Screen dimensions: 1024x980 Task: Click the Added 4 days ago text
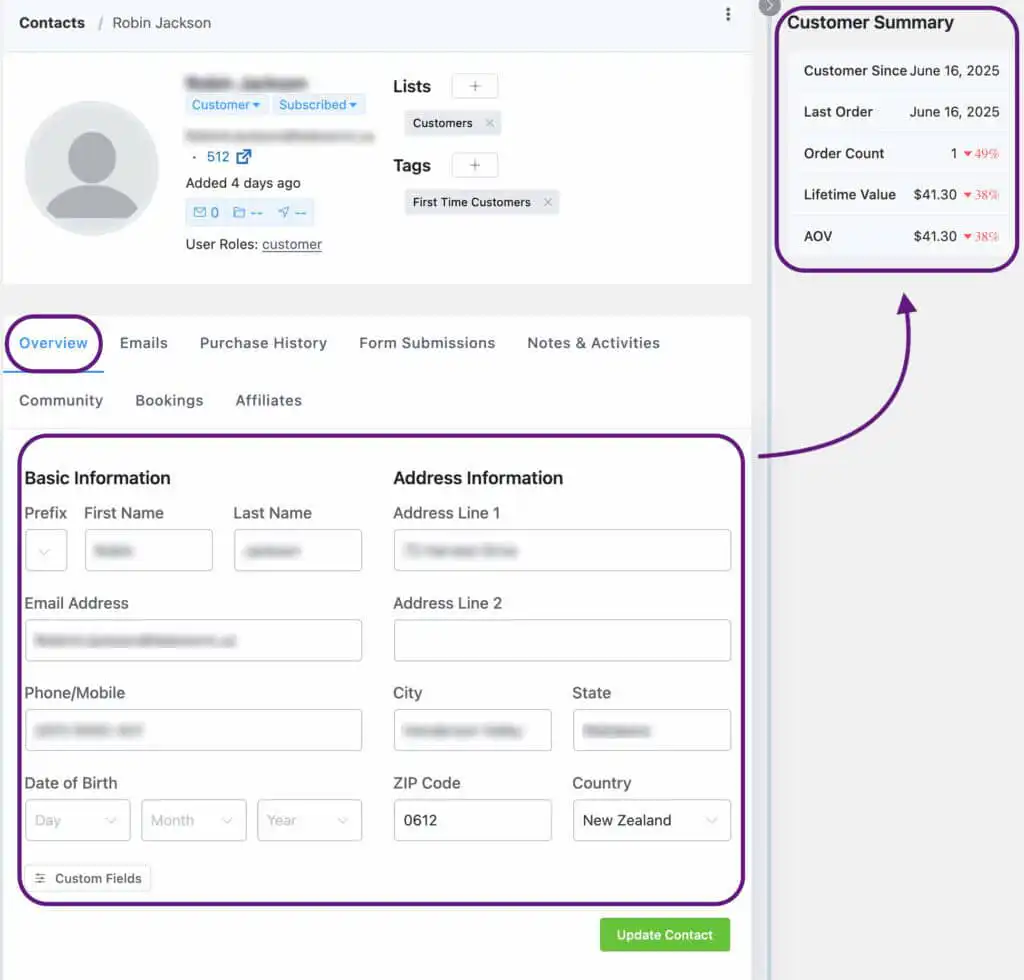click(243, 183)
